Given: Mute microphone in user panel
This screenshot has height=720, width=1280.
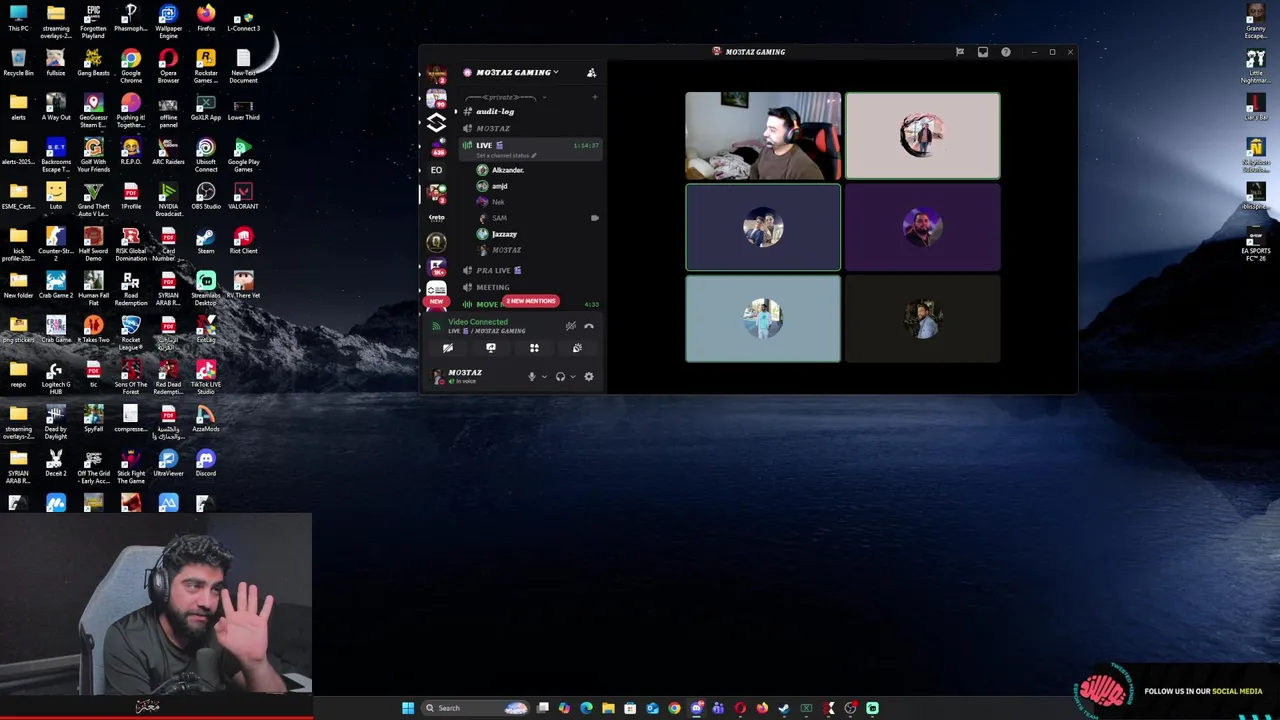Looking at the screenshot, I should (531, 377).
